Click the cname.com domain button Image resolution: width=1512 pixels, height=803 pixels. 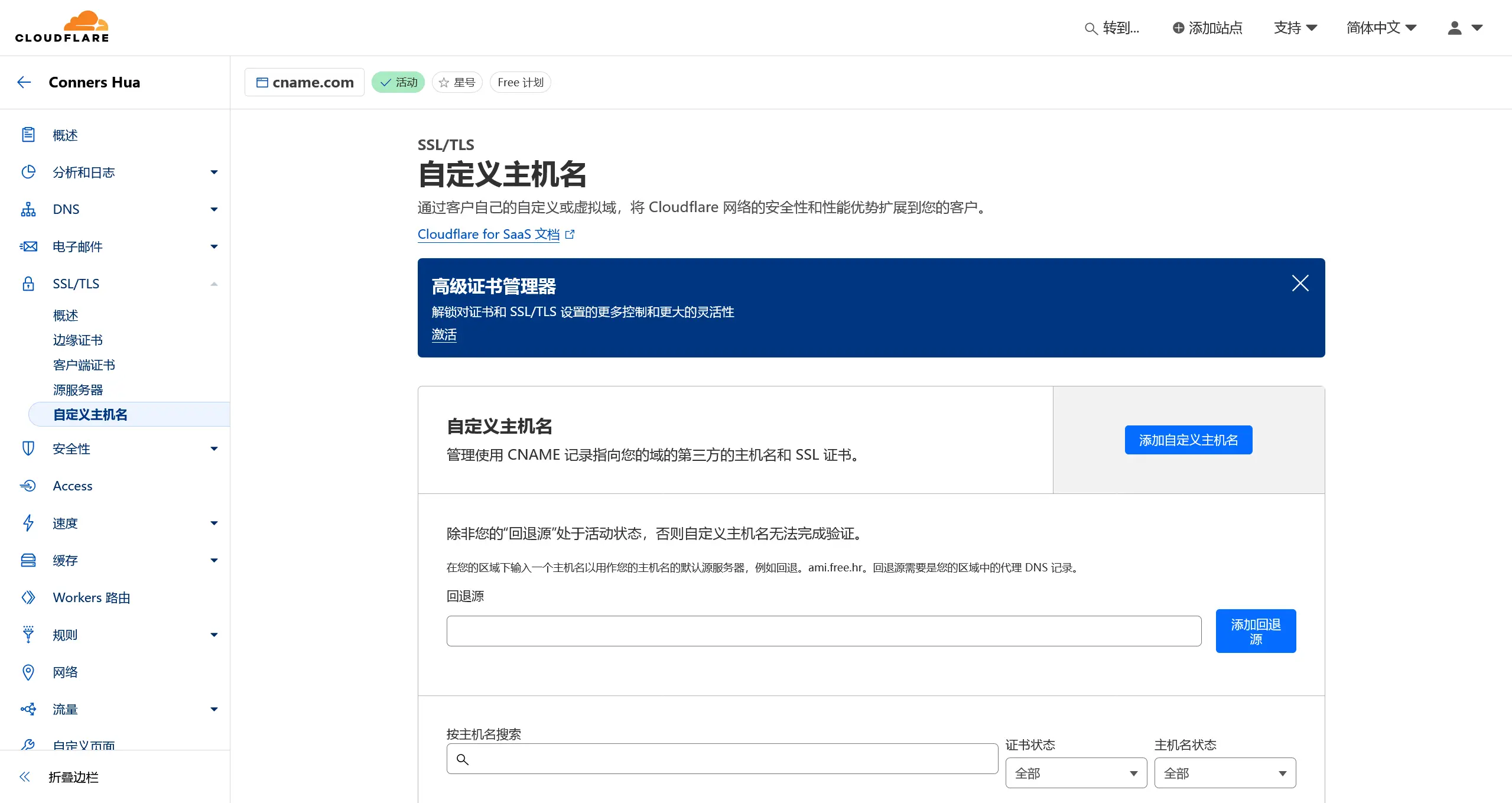(x=304, y=82)
